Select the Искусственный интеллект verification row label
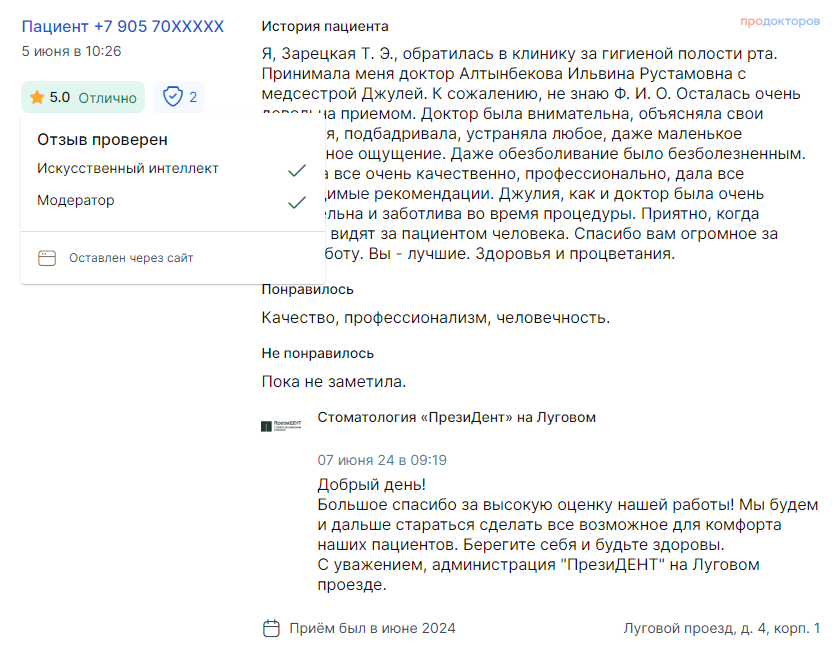Screen dimensions: 839x650 (128, 169)
